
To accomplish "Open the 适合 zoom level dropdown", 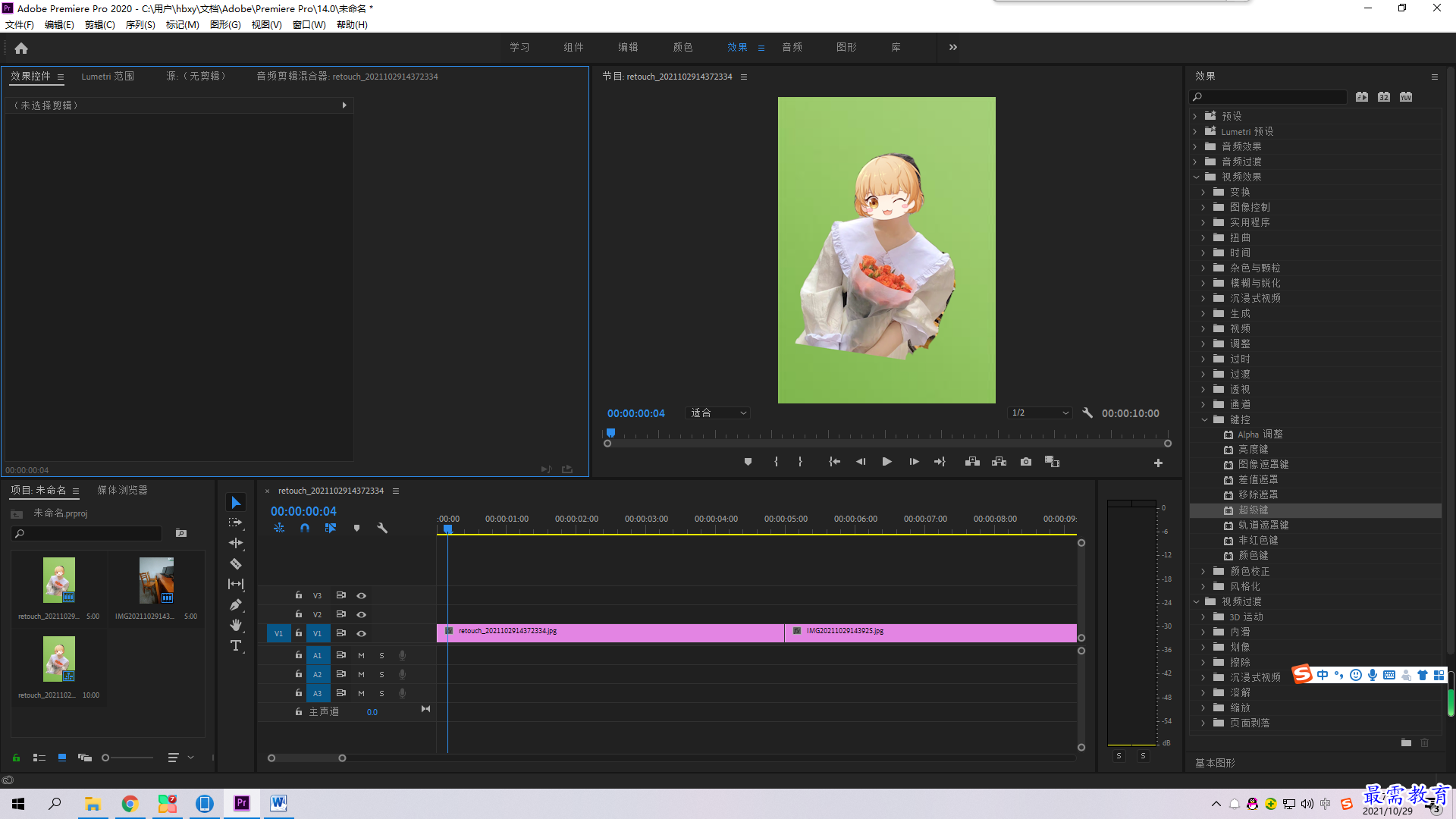I will click(x=718, y=413).
